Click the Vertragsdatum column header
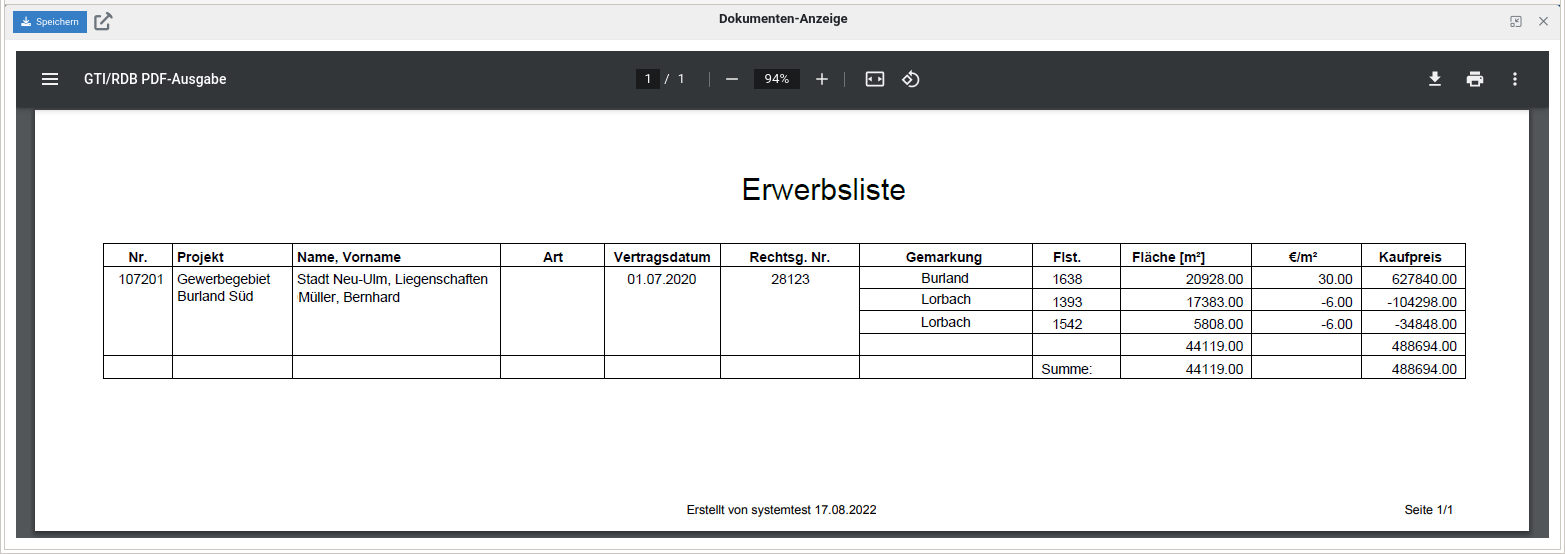The height and width of the screenshot is (554, 1565). (x=662, y=257)
